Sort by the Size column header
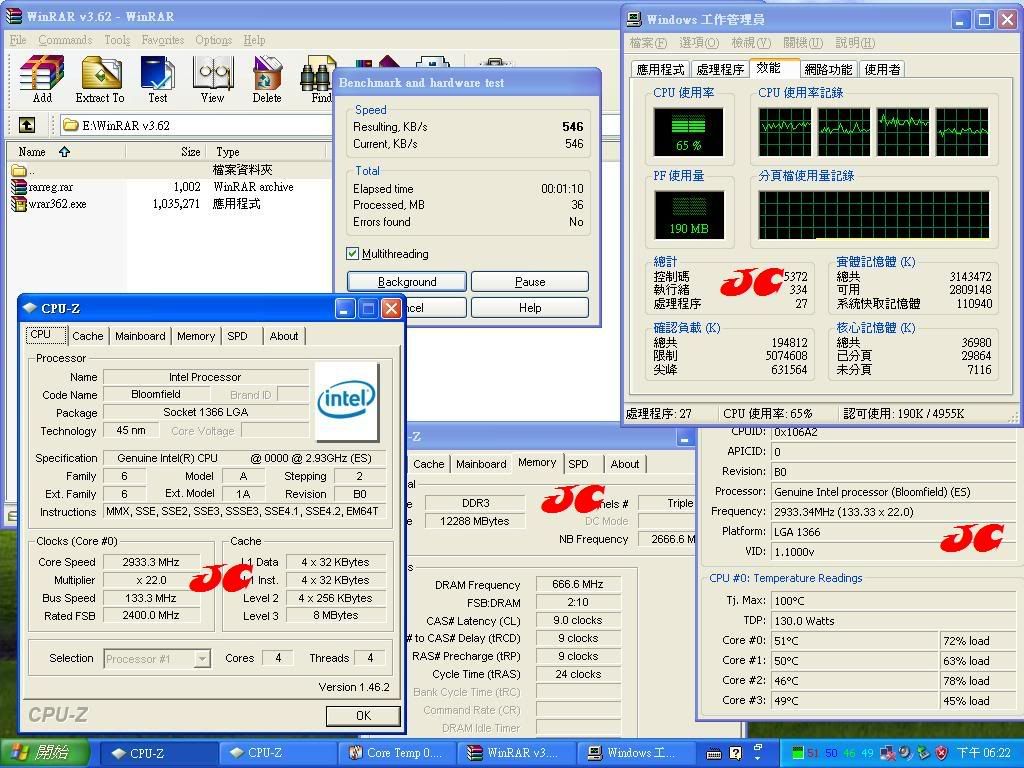This screenshot has height=768, width=1024. point(165,152)
